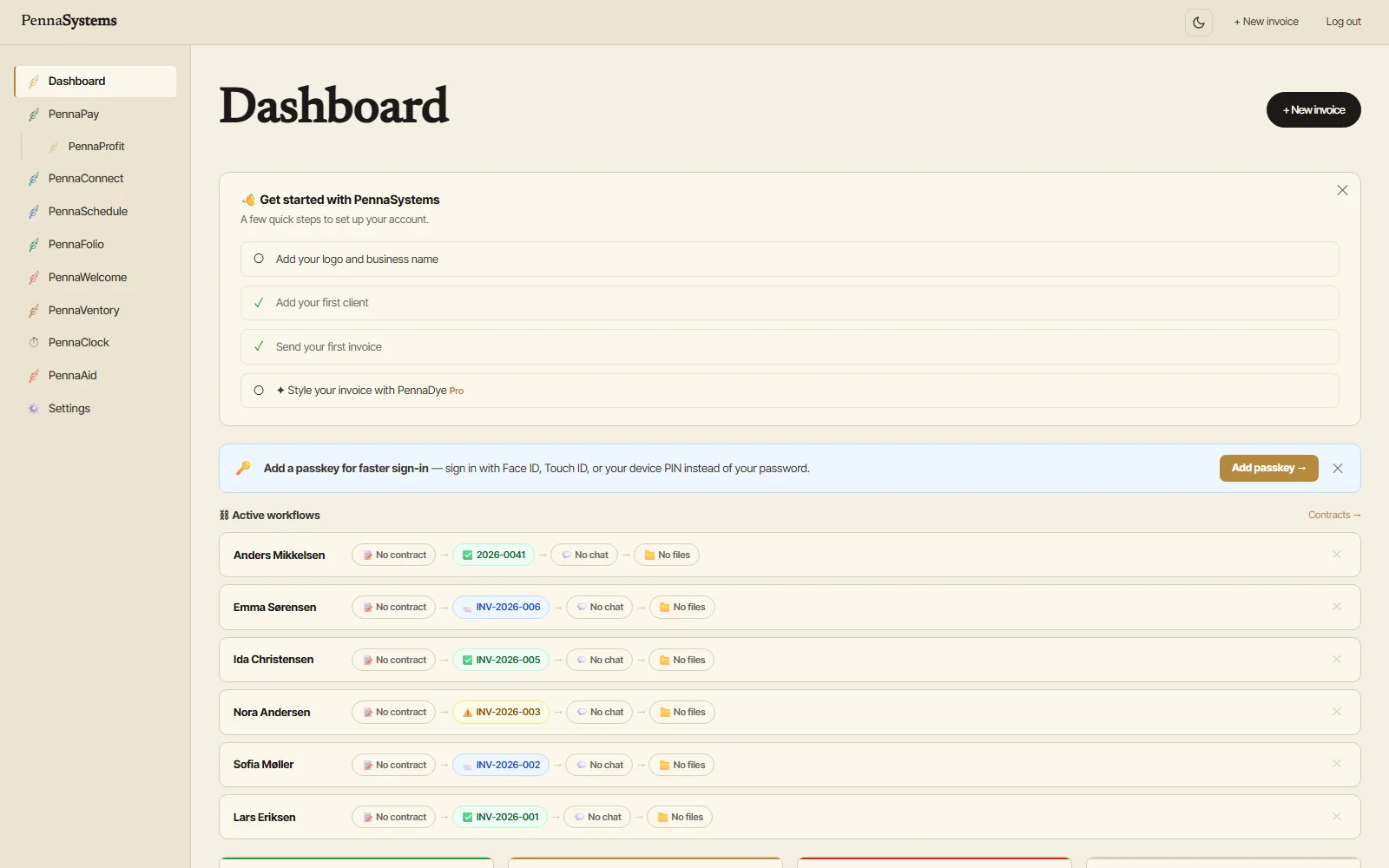Open invoice 2026-0041 for Anders Mikkelsen
Screen dimensions: 1389x868
click(x=493, y=556)
